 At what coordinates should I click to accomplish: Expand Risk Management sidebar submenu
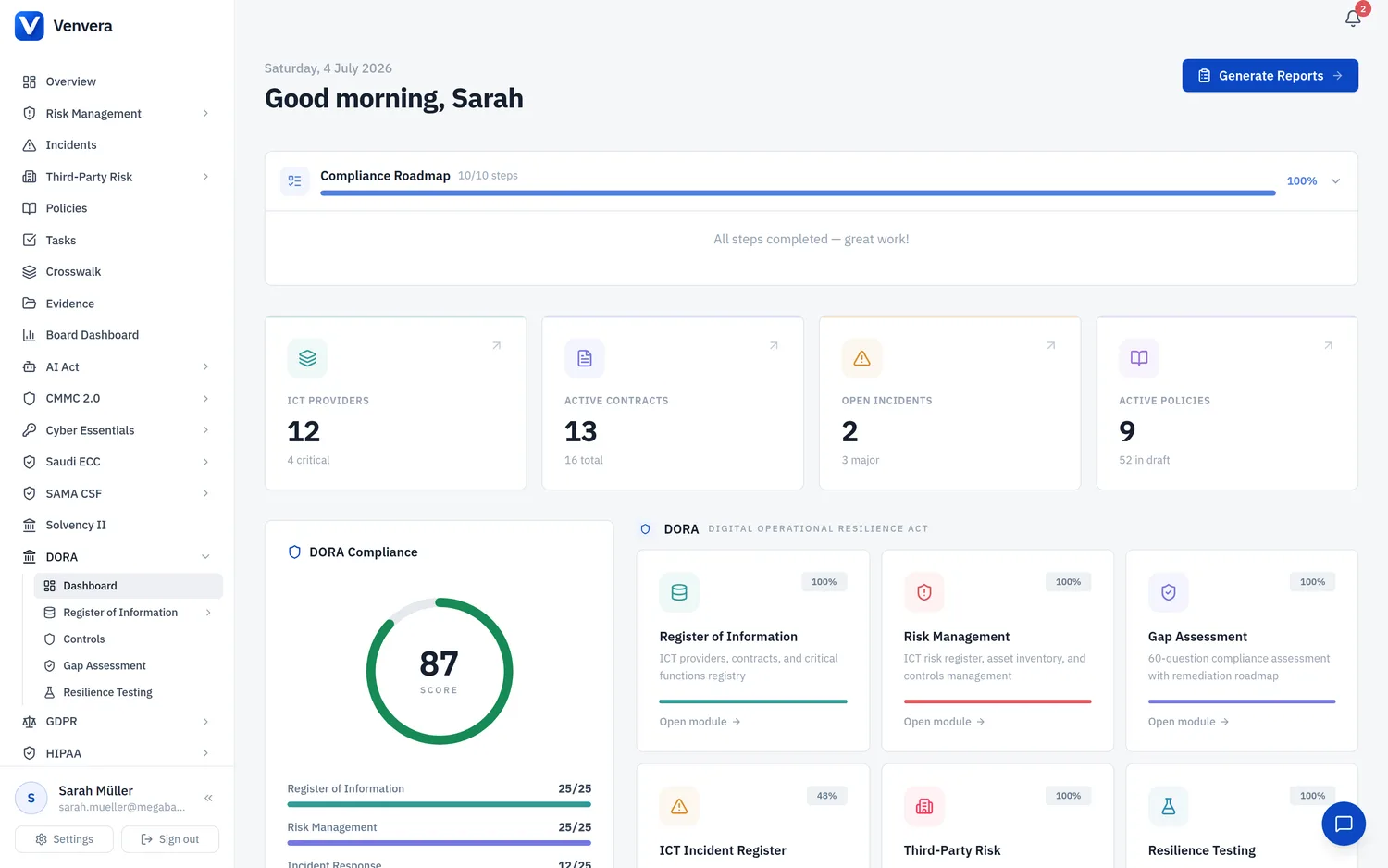[x=205, y=114]
